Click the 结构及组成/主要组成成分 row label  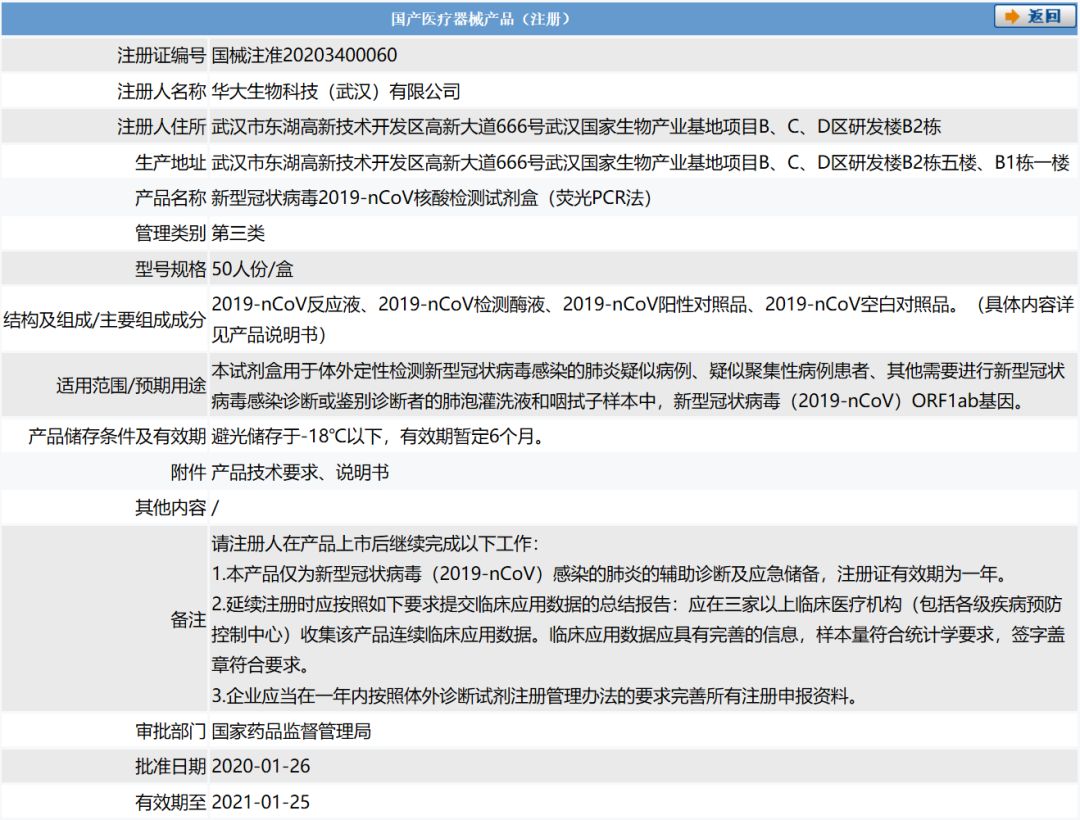coord(104,320)
